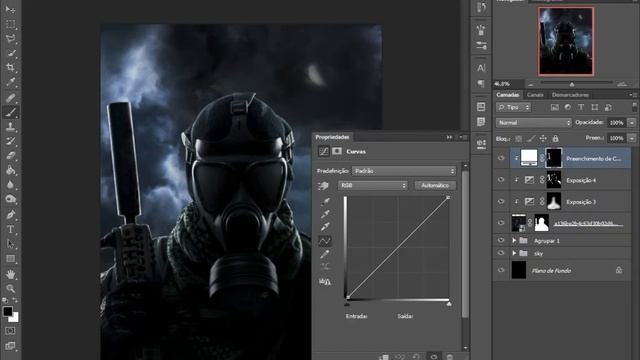Select the Rectangular Marquee tool
Screen dimensions: 640x360
tap(10, 24)
